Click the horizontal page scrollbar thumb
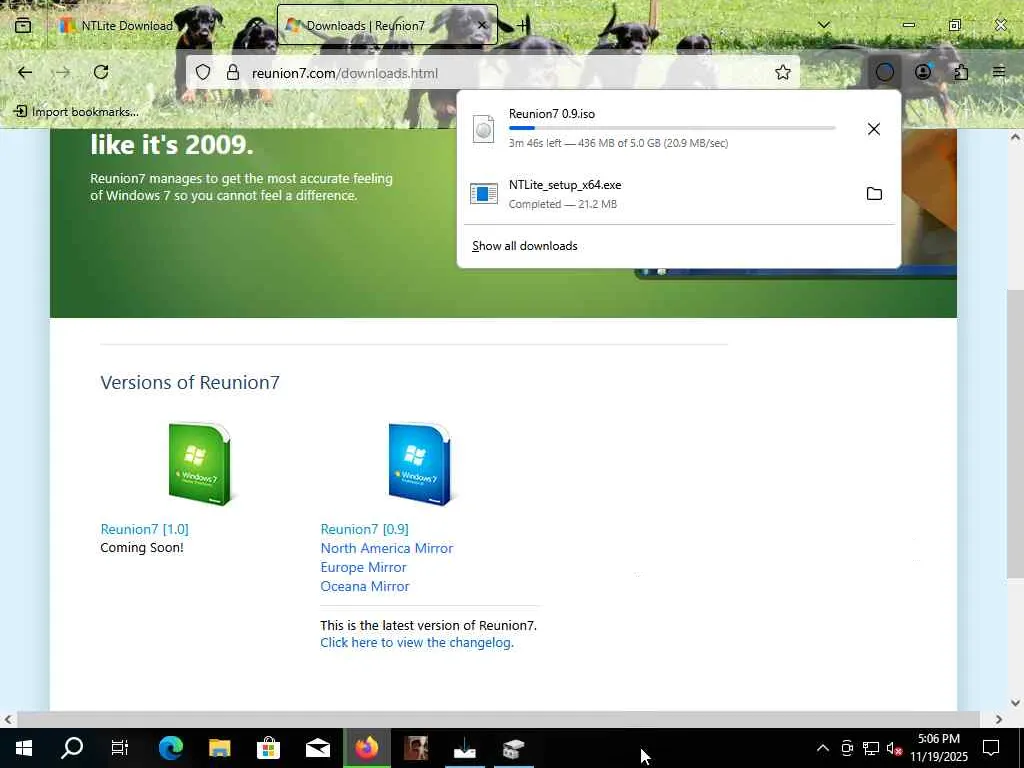Image resolution: width=1024 pixels, height=768 pixels. 498,719
